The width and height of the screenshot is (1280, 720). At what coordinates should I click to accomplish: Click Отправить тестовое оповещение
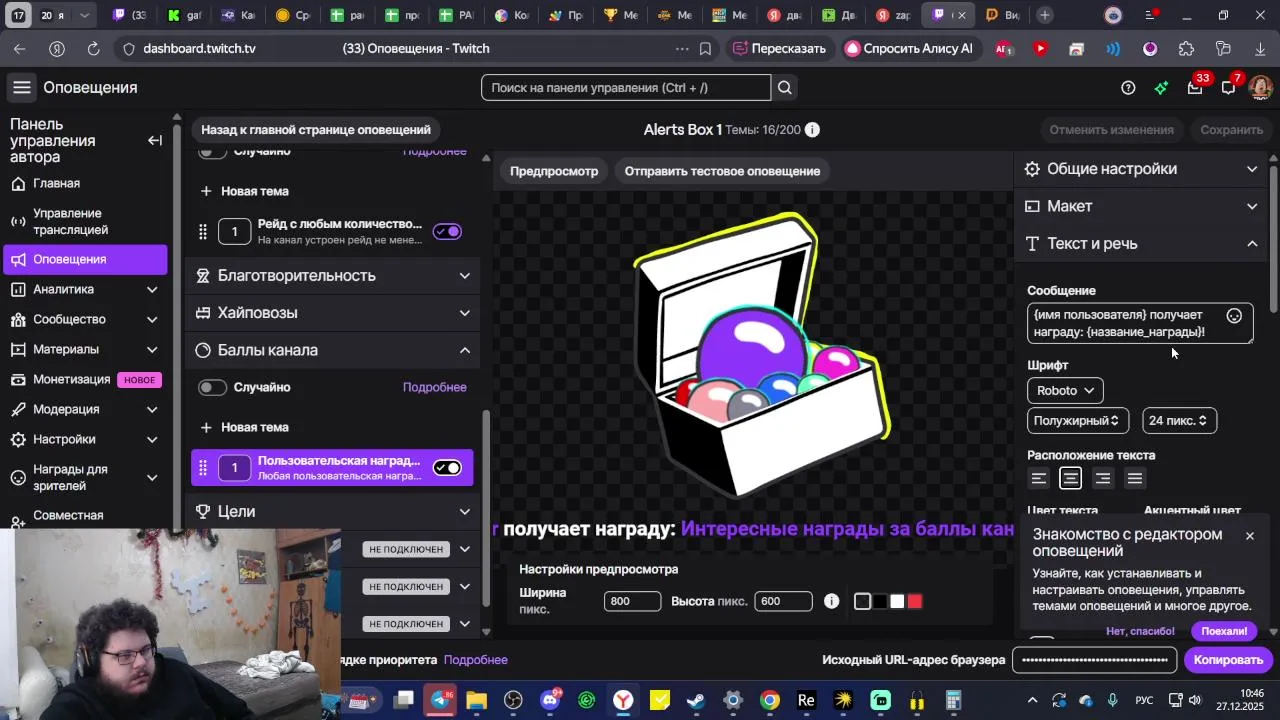click(x=722, y=171)
